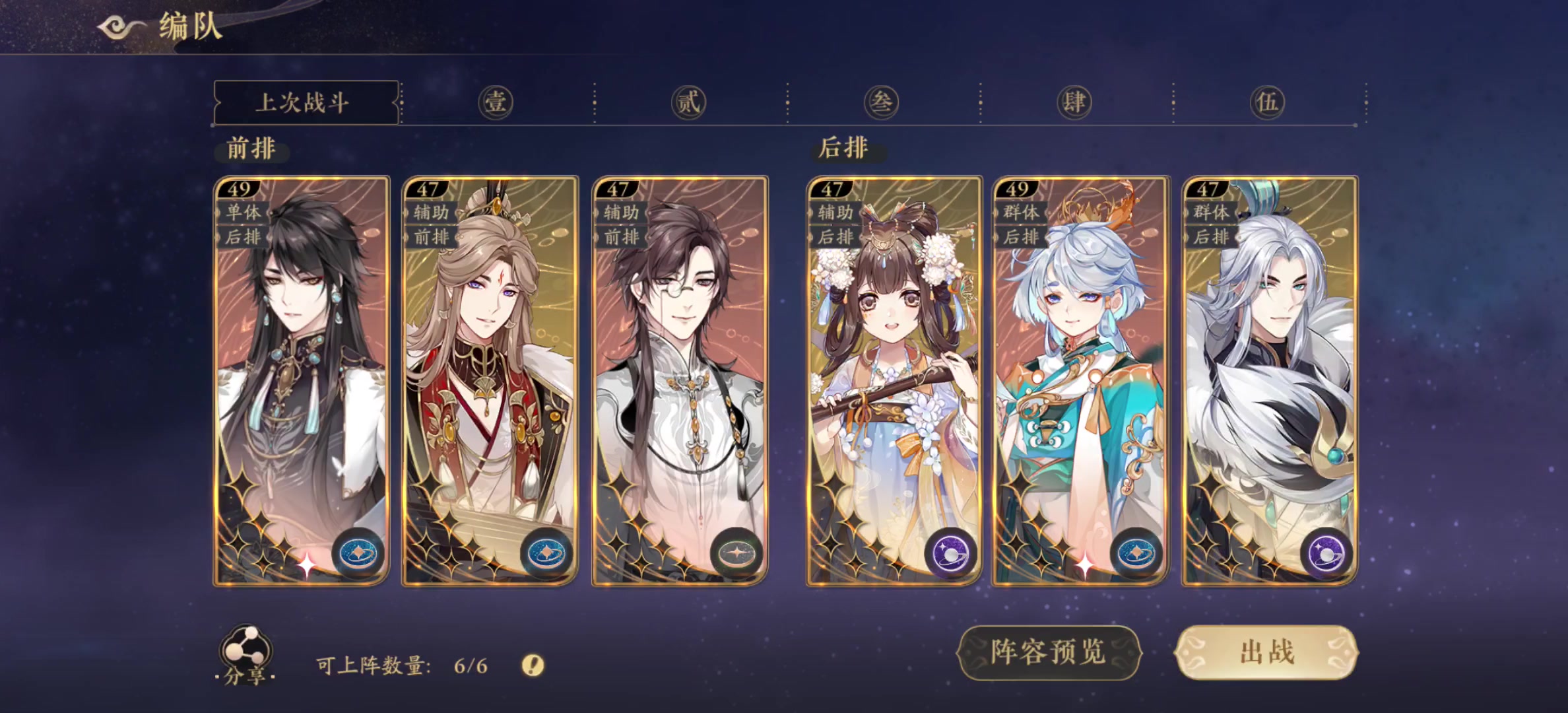Tap blue orb on blue-haired character card
Viewport: 1568px width, 713px height.
click(1136, 553)
